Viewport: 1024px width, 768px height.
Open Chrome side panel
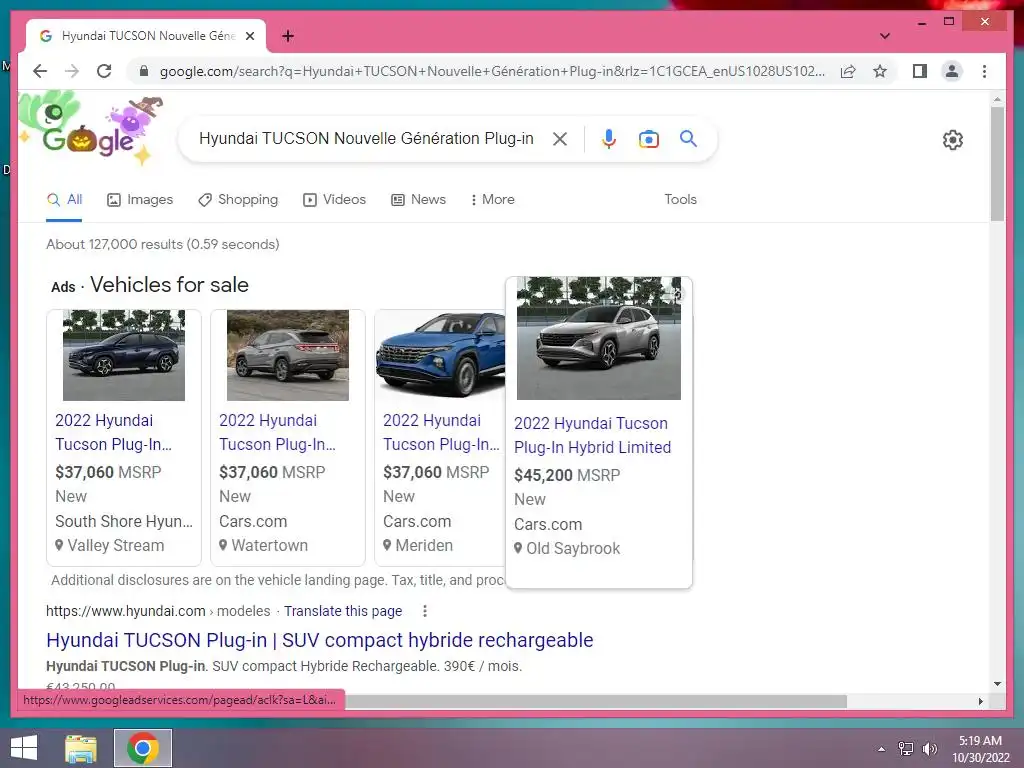(x=920, y=71)
